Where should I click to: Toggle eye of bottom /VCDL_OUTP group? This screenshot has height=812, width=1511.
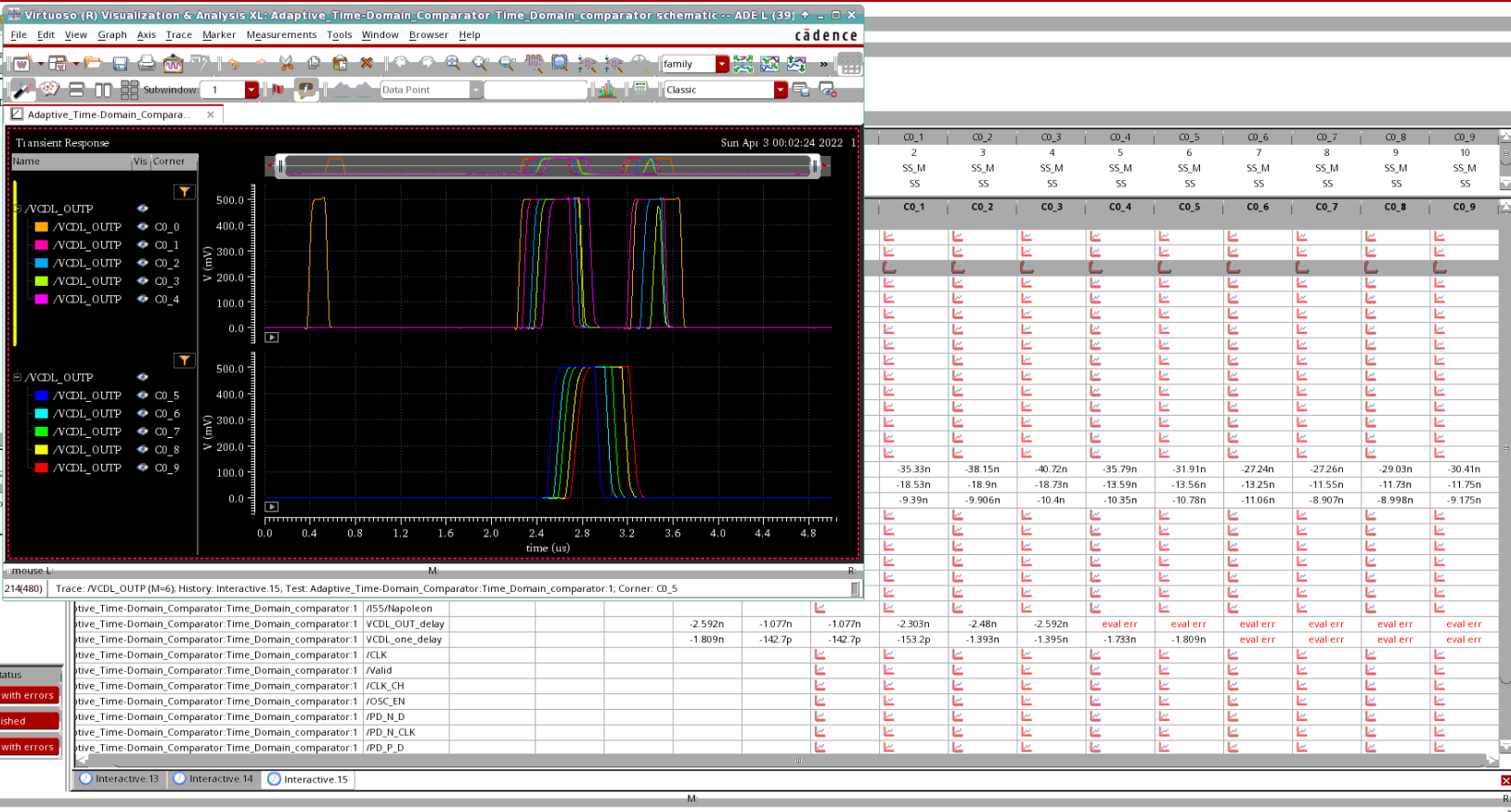pyautogui.click(x=143, y=378)
